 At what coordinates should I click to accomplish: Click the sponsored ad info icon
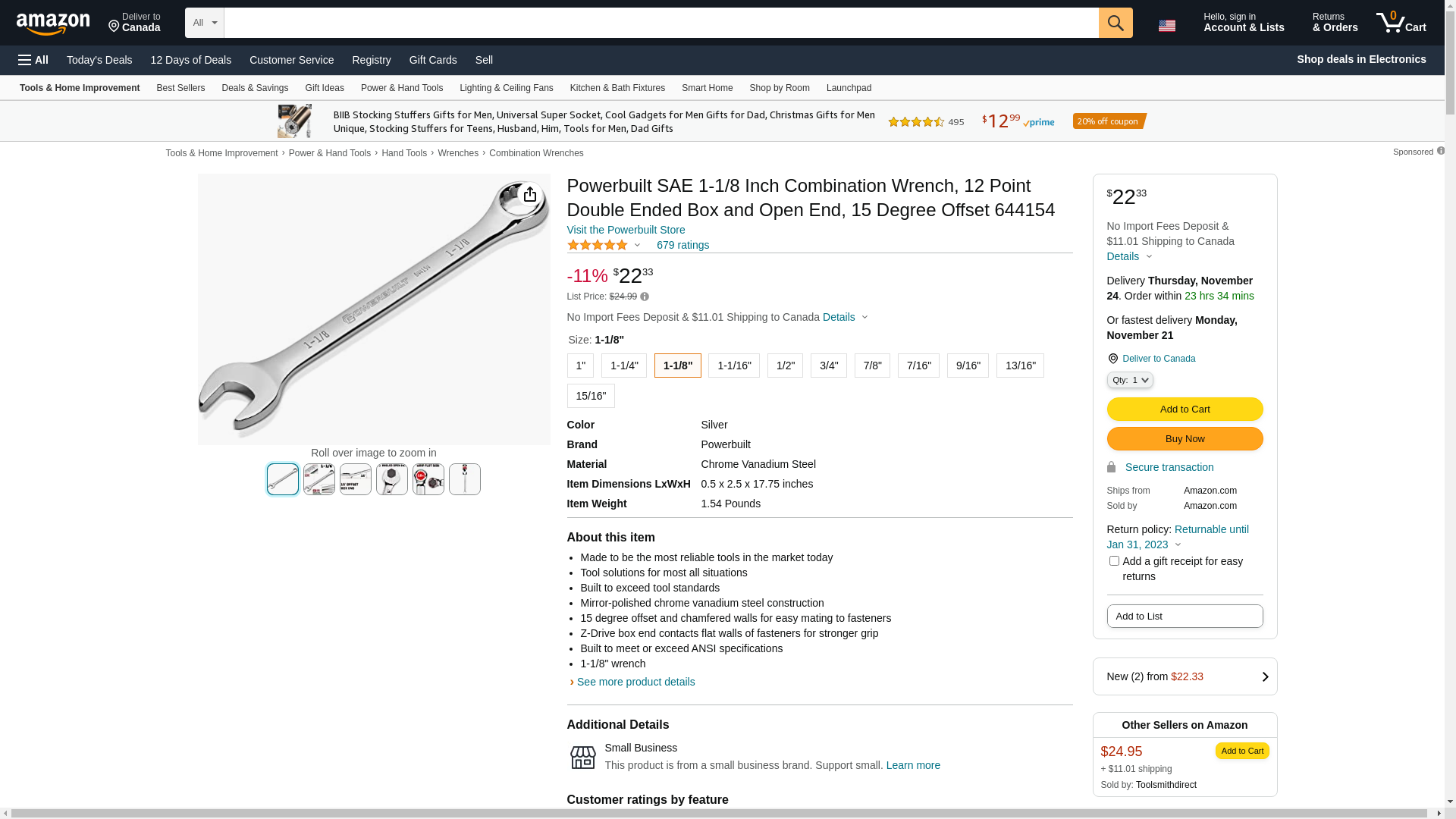[1440, 151]
